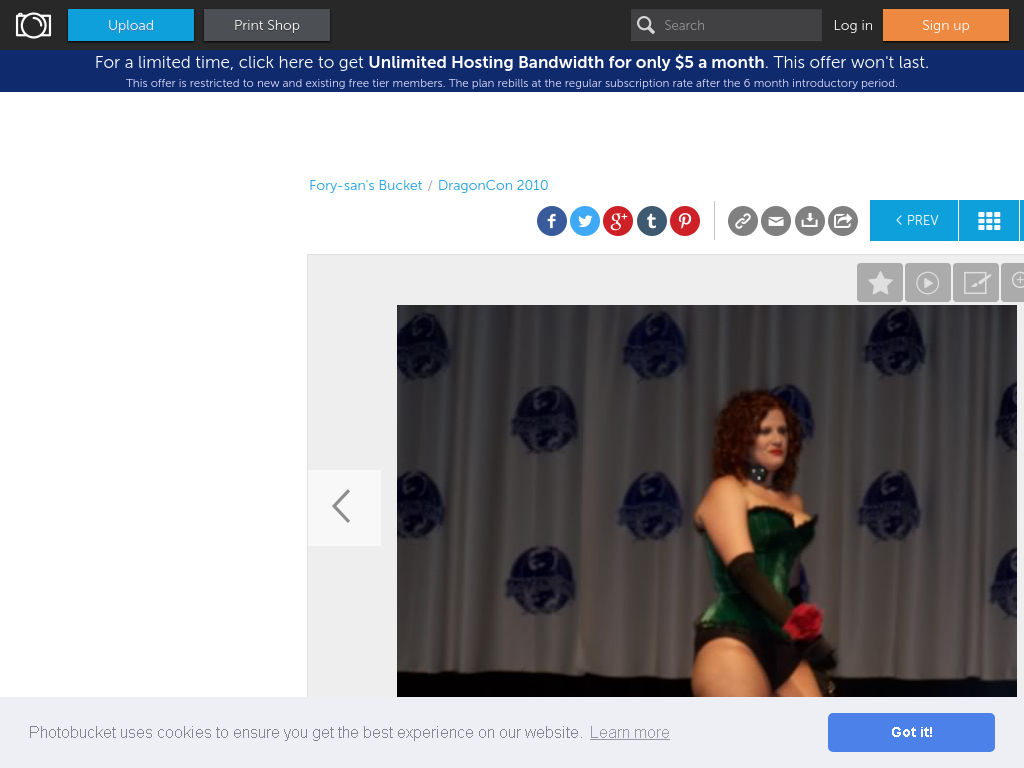Viewport: 1024px width, 768px height.
Task: Favorite the photo with star icon
Action: tap(880, 283)
